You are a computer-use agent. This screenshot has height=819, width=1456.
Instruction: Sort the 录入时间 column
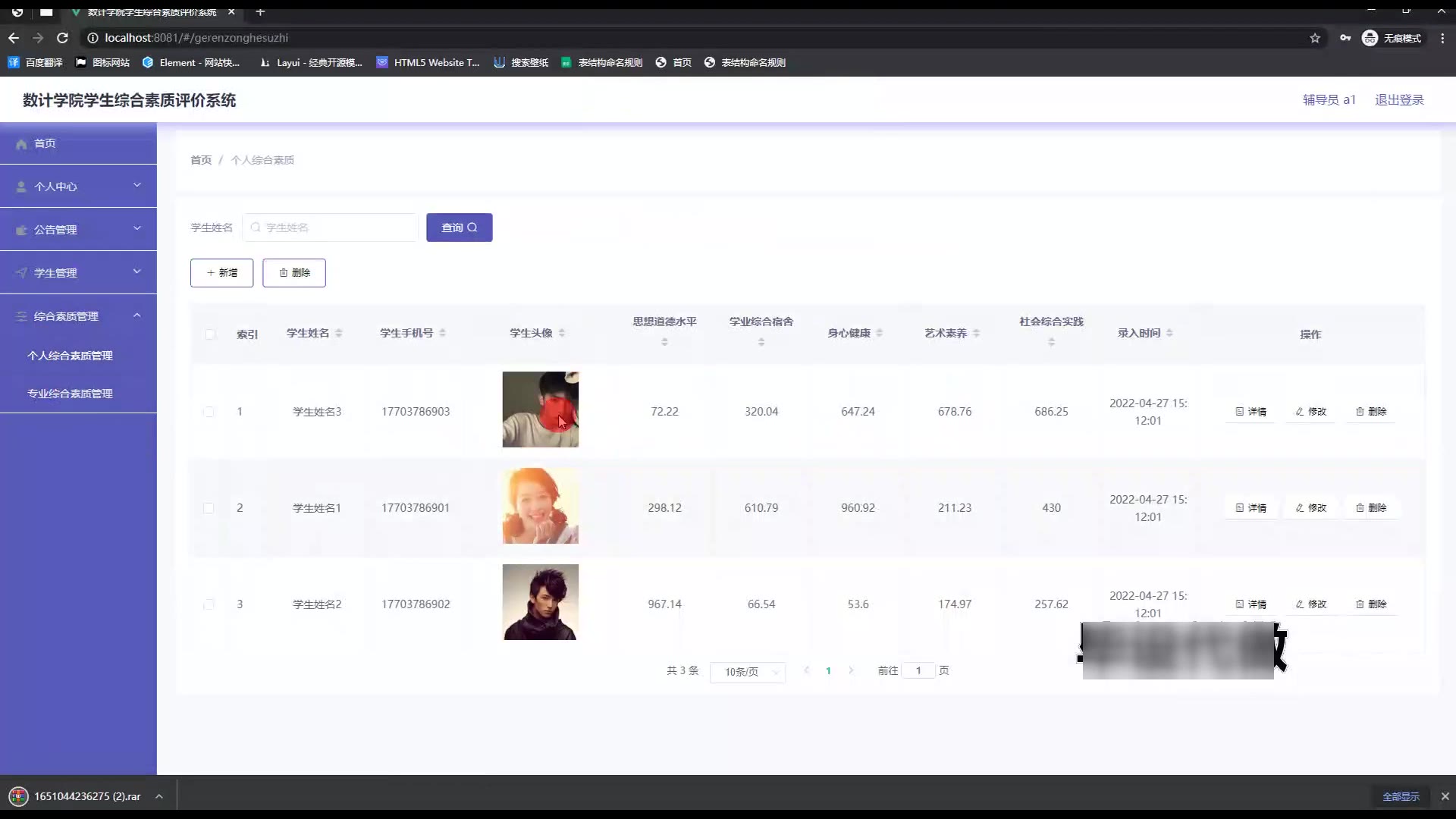[1169, 333]
